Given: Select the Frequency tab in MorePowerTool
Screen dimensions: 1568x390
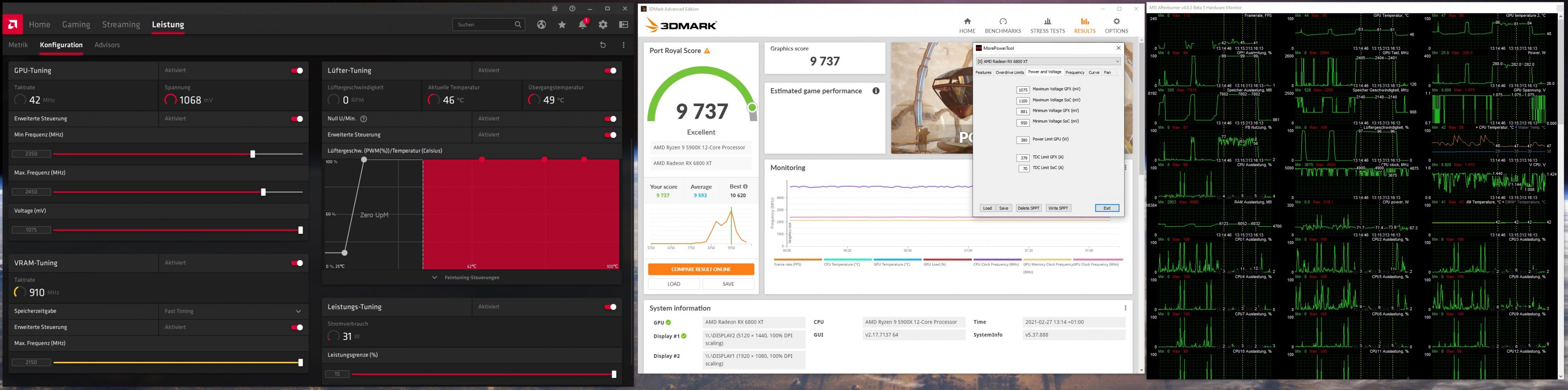Looking at the screenshot, I should tap(1075, 72).
